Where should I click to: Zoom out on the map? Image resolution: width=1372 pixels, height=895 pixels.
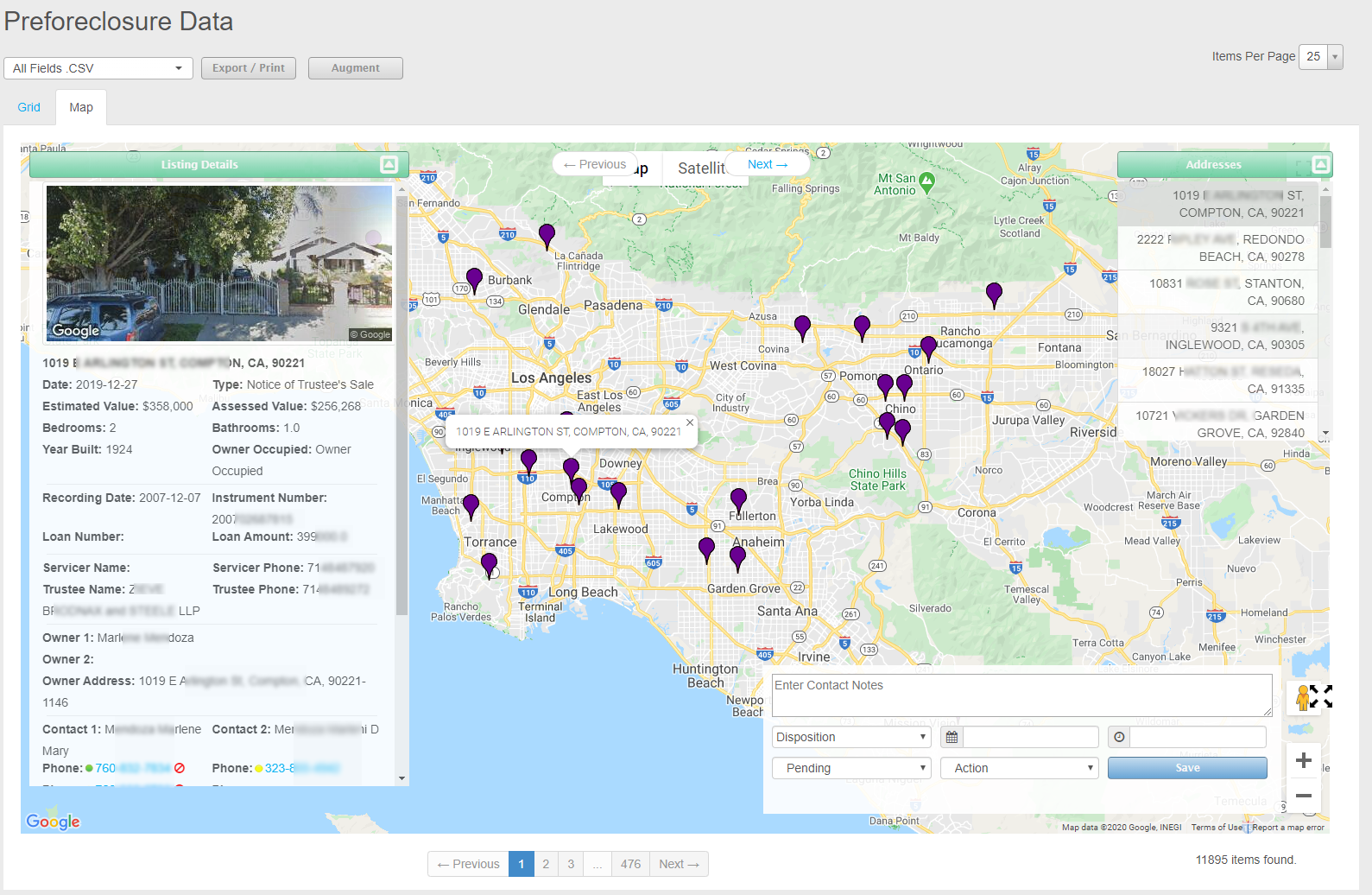(1304, 796)
